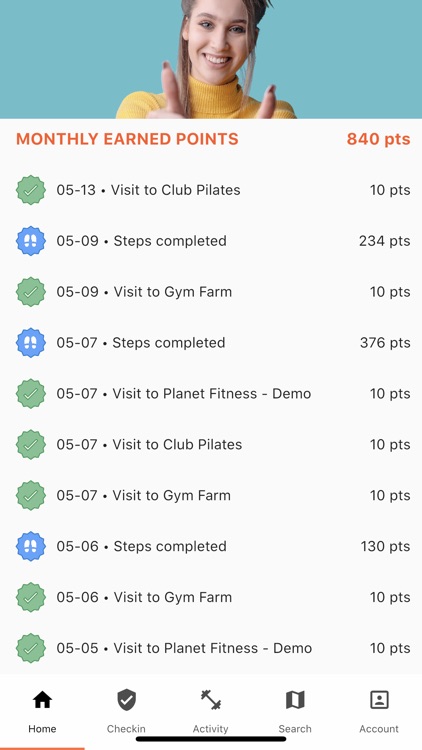Tap the smiling woman banner image
This screenshot has width=422, height=750.
pyautogui.click(x=211, y=59)
